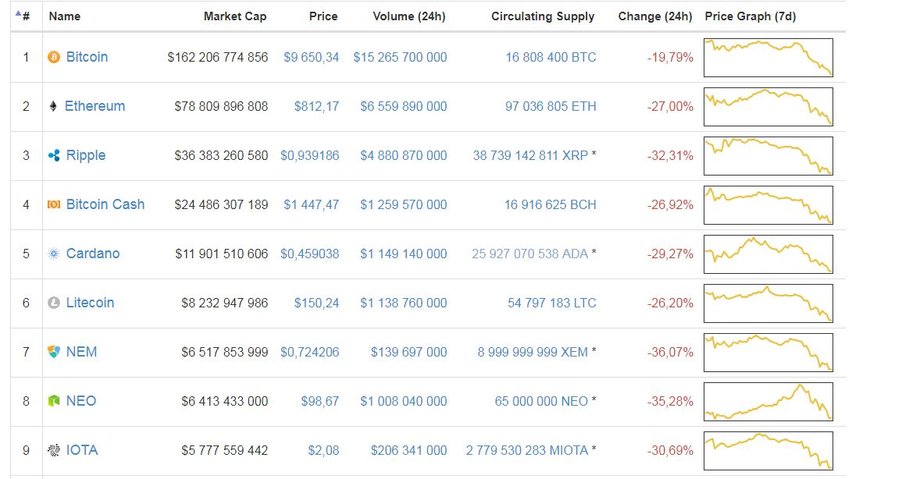This screenshot has height=479, width=920.
Task: Open Bitcoin price link $9 650,34
Action: pyautogui.click(x=311, y=57)
